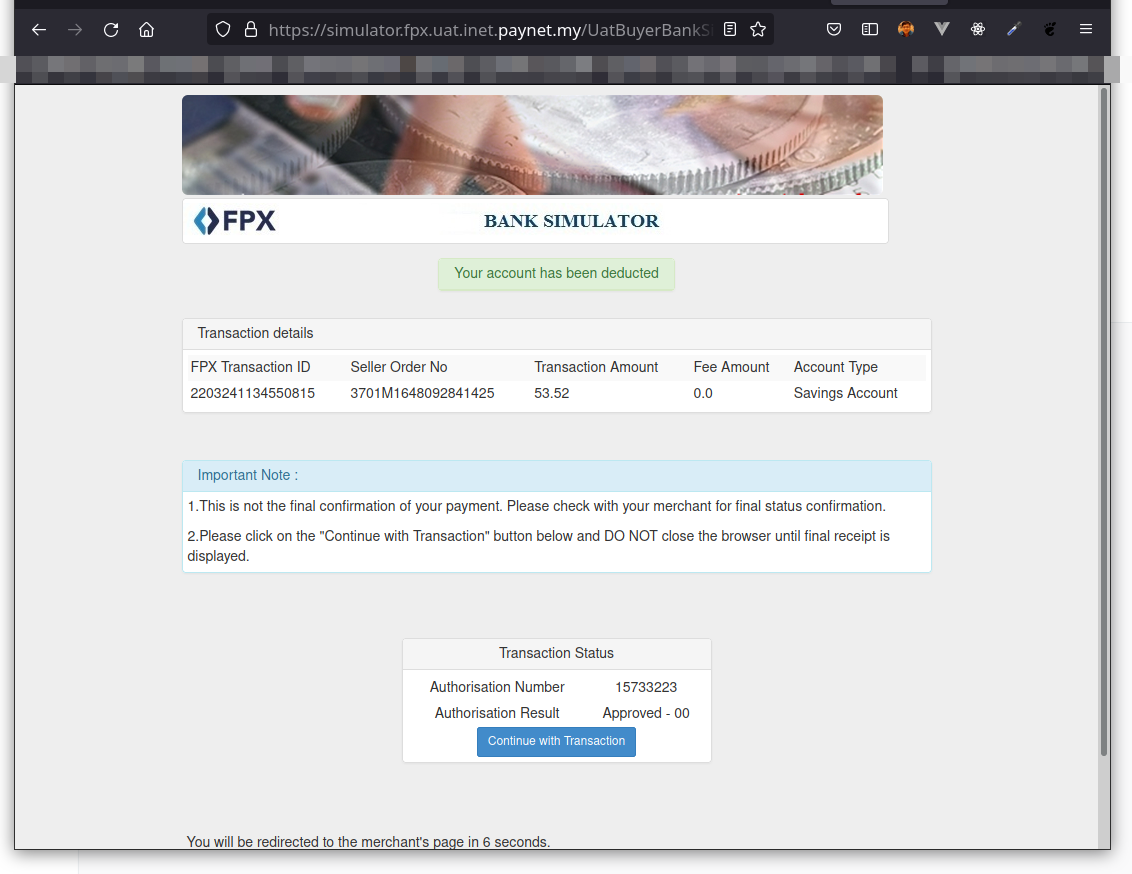1132x874 pixels.
Task: Click the account deducted success alert
Action: tap(556, 274)
